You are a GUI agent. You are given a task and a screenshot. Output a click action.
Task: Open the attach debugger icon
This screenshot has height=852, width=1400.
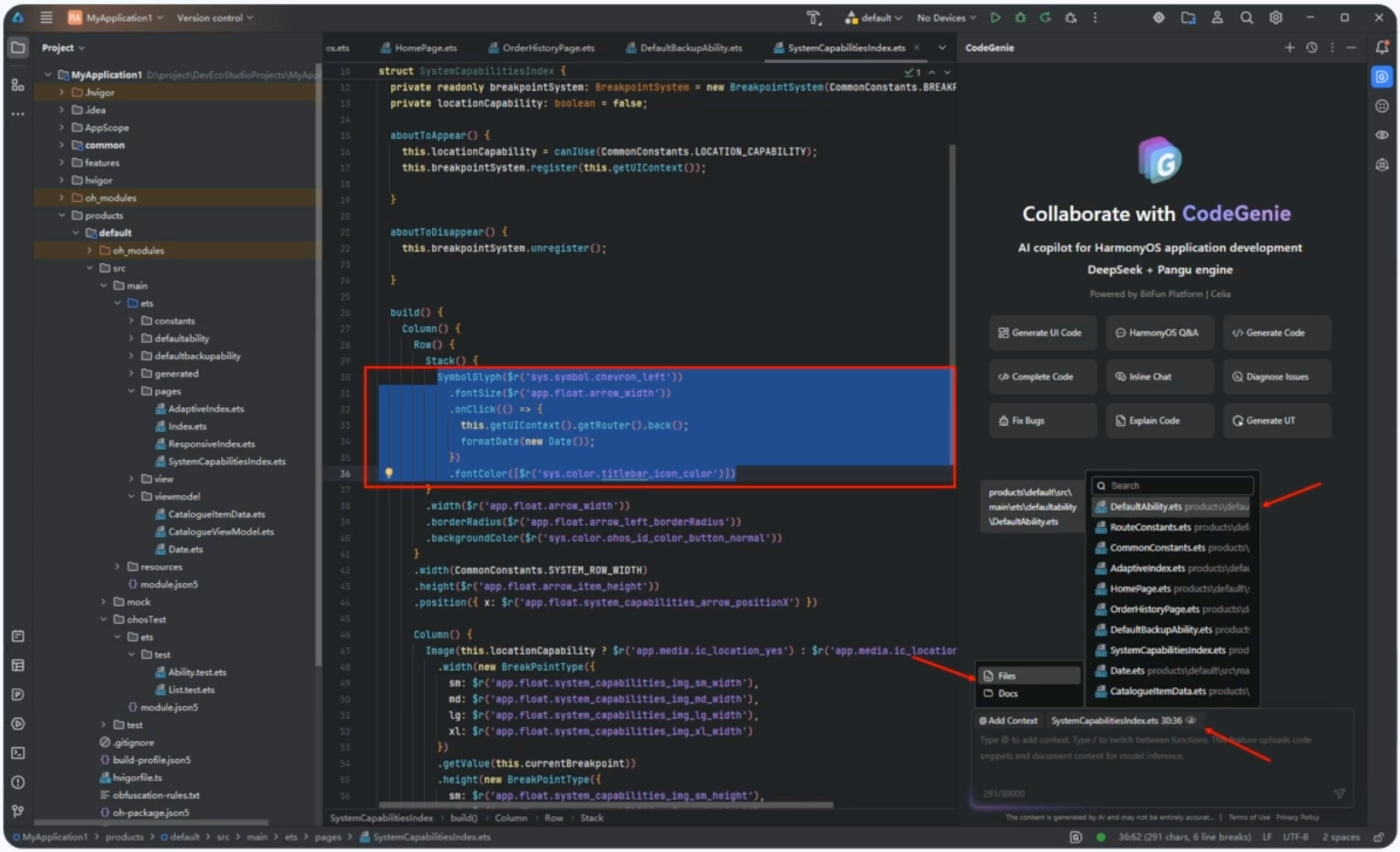(1070, 18)
